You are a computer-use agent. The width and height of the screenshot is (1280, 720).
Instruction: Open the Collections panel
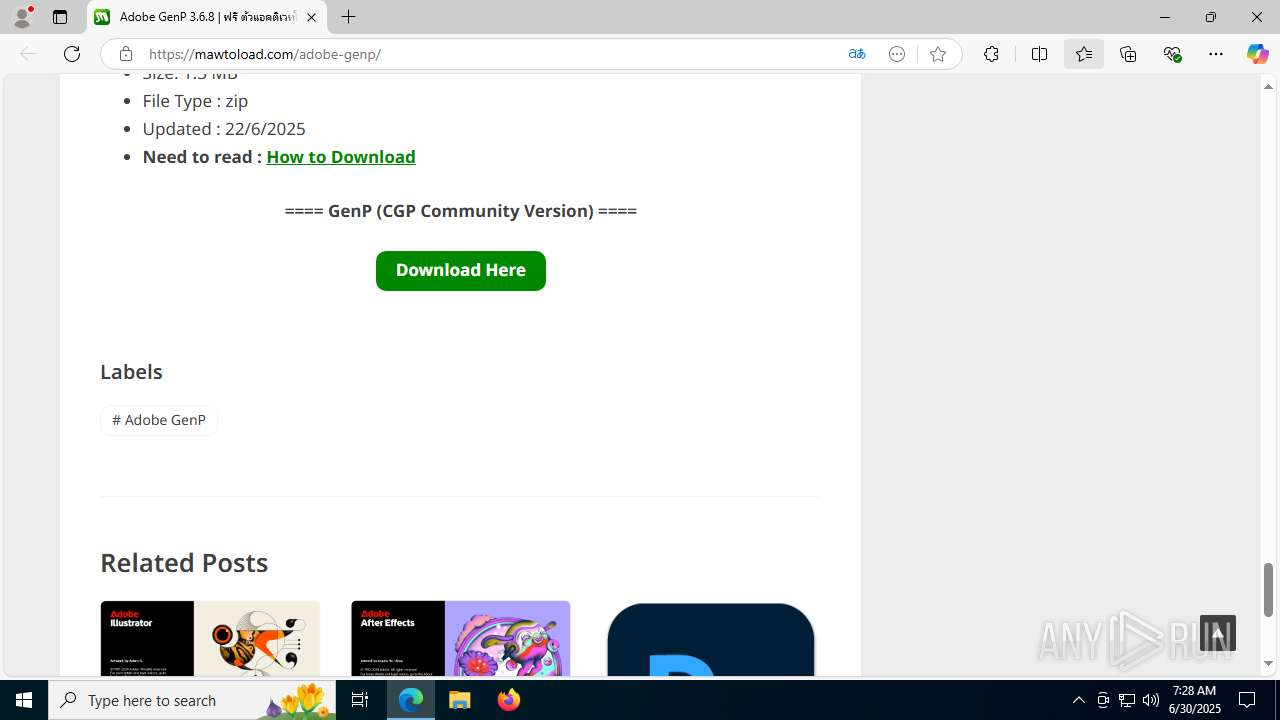tap(1128, 54)
